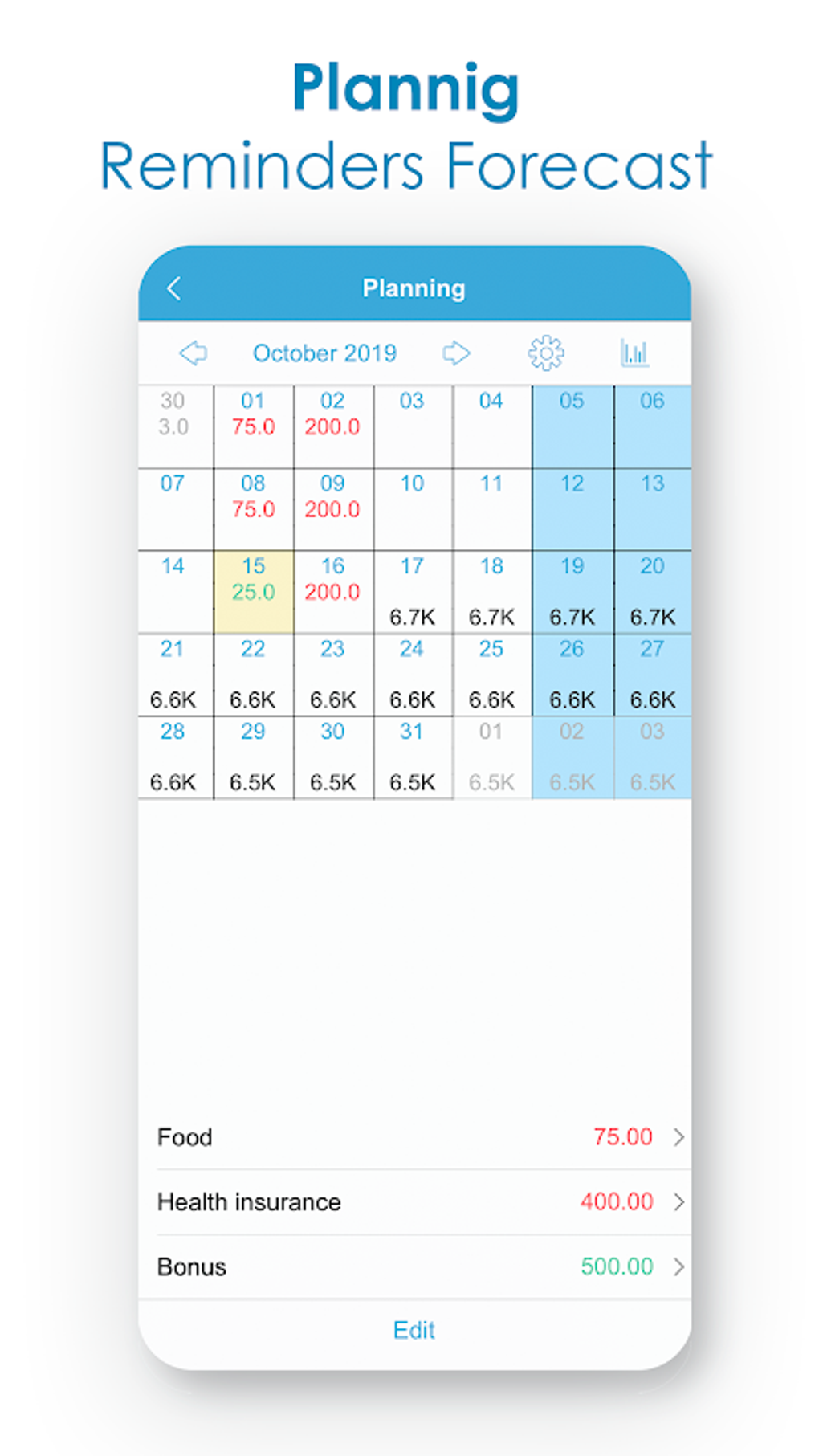The width and height of the screenshot is (819, 1456).
Task: Select the October 2019 month label
Action: 324,353
